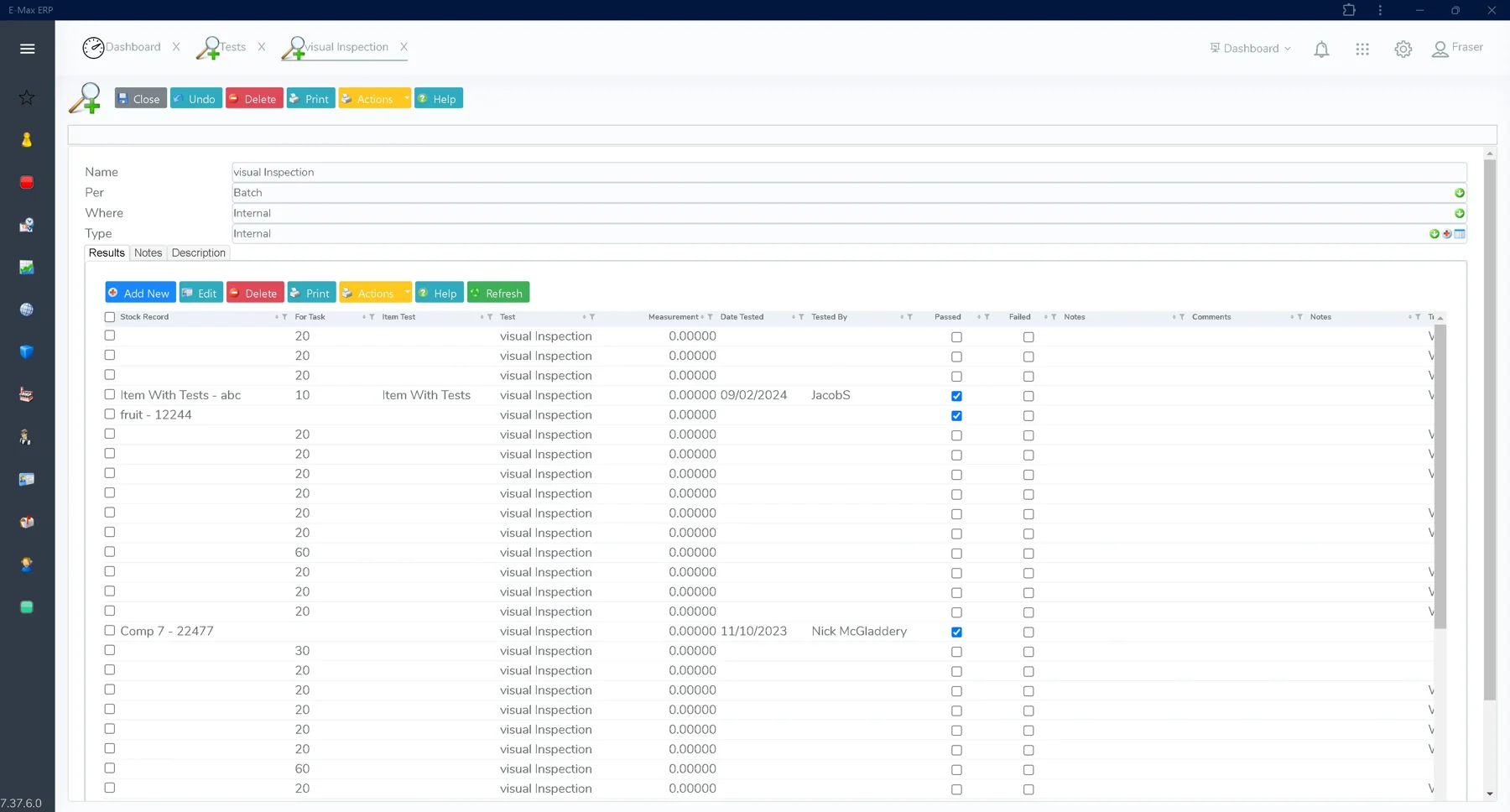Click the factory icon in the sidebar

[x=27, y=394]
